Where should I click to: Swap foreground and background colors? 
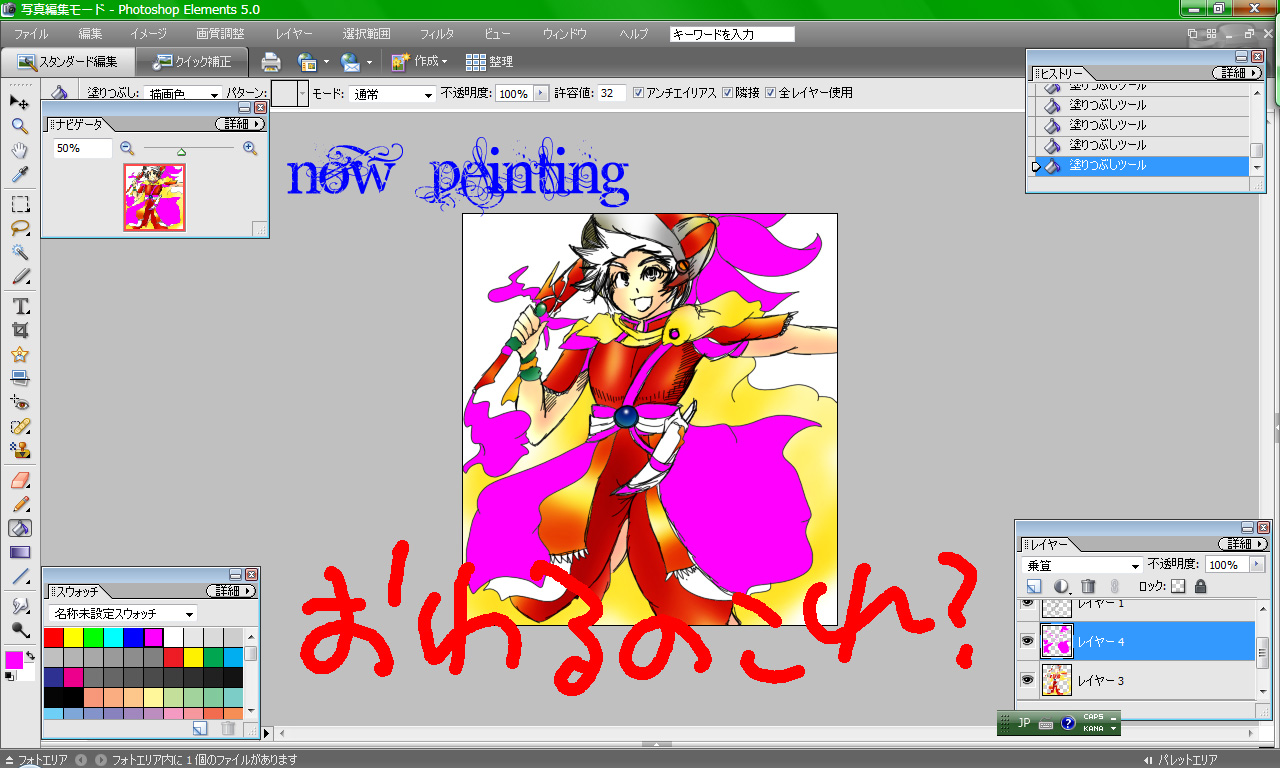pos(30,655)
